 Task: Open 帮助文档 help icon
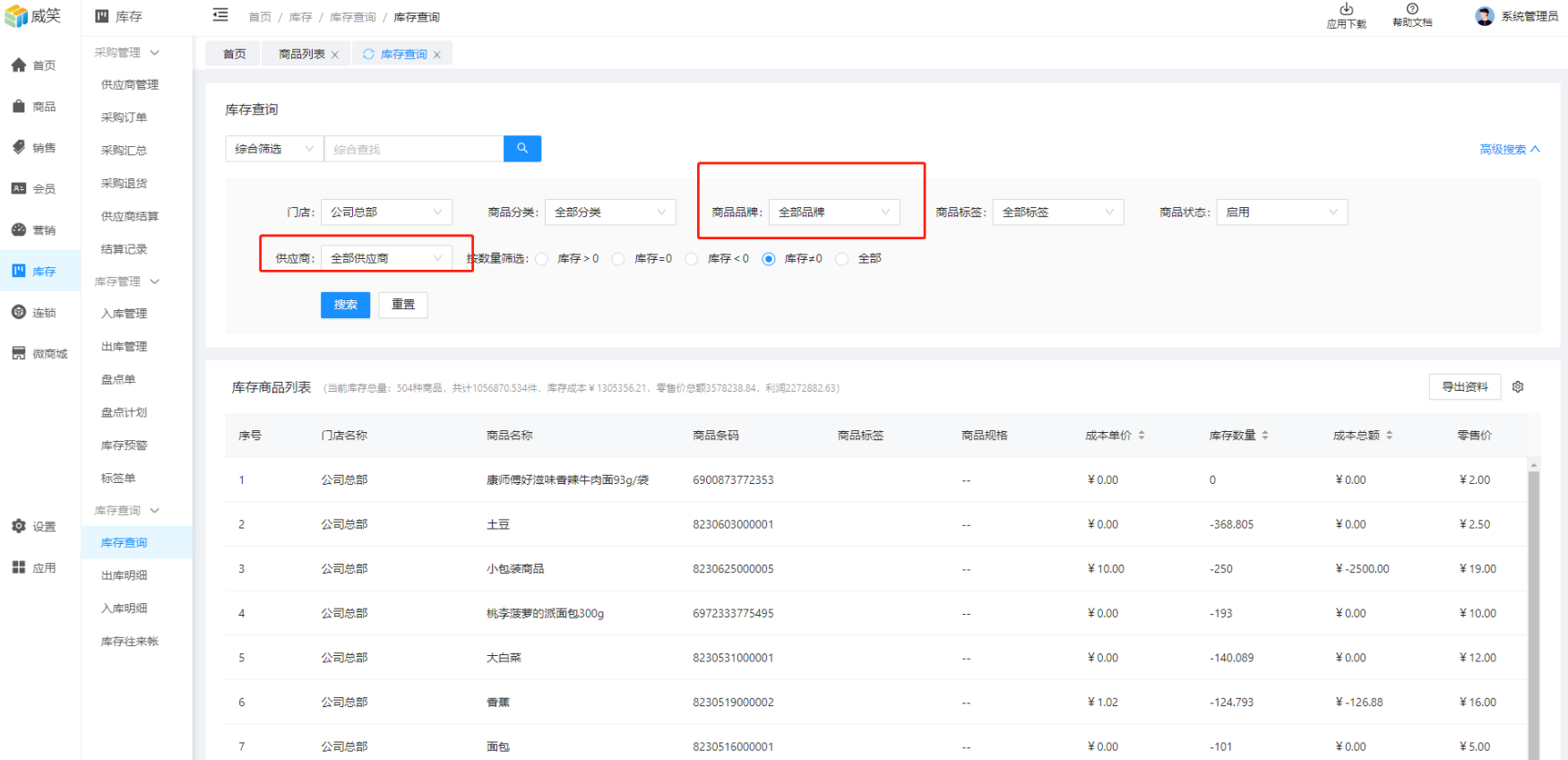pyautogui.click(x=1412, y=10)
